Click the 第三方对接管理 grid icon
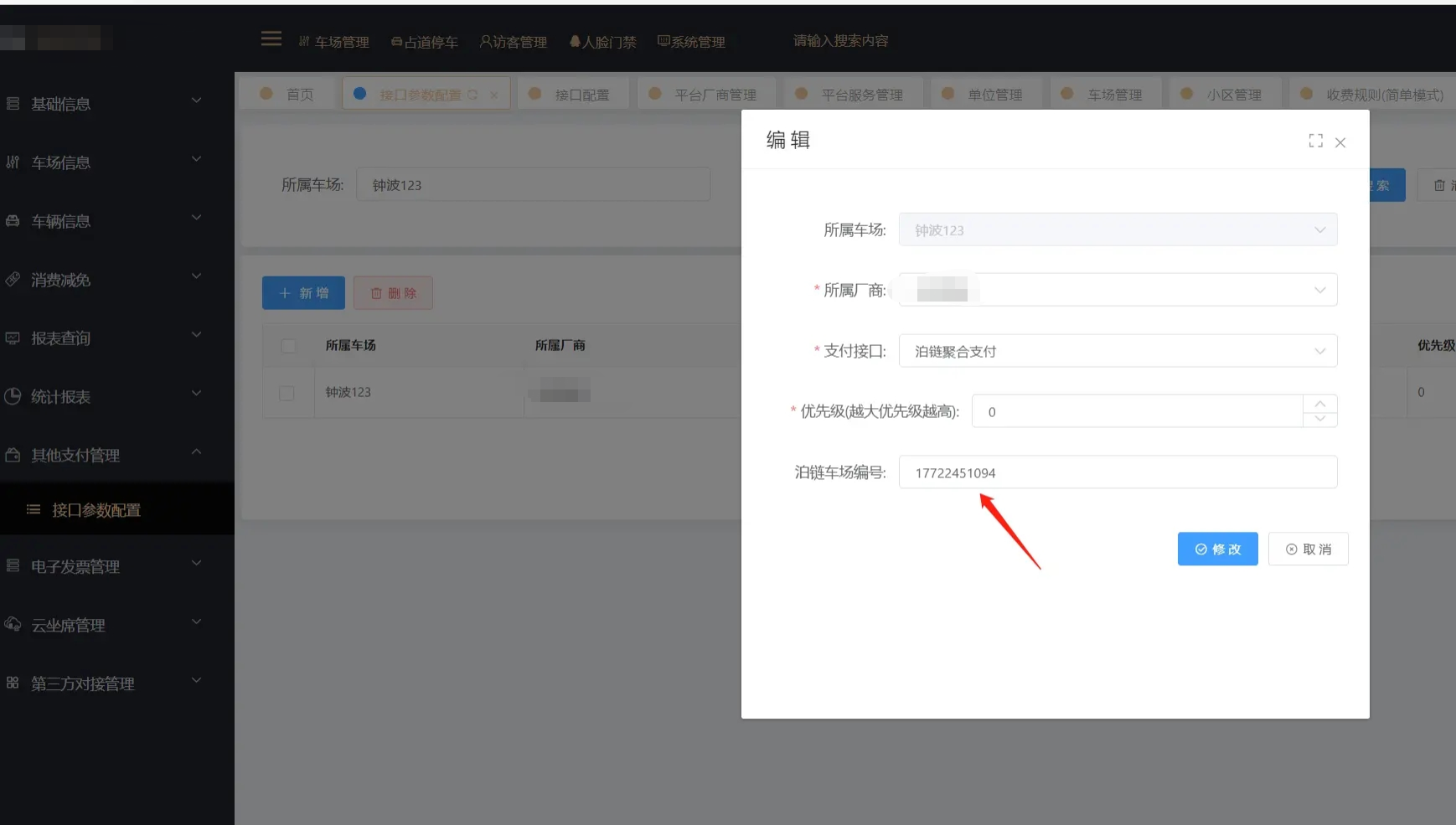The image size is (1456, 825). coord(13,683)
